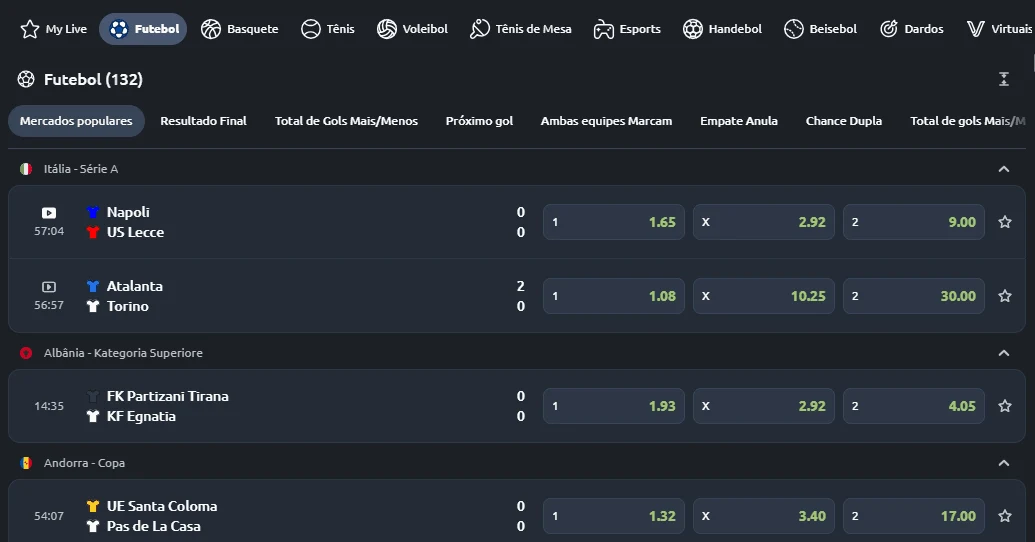
Task: Open the FK Partizani Tirana team name
Action: [168, 396]
